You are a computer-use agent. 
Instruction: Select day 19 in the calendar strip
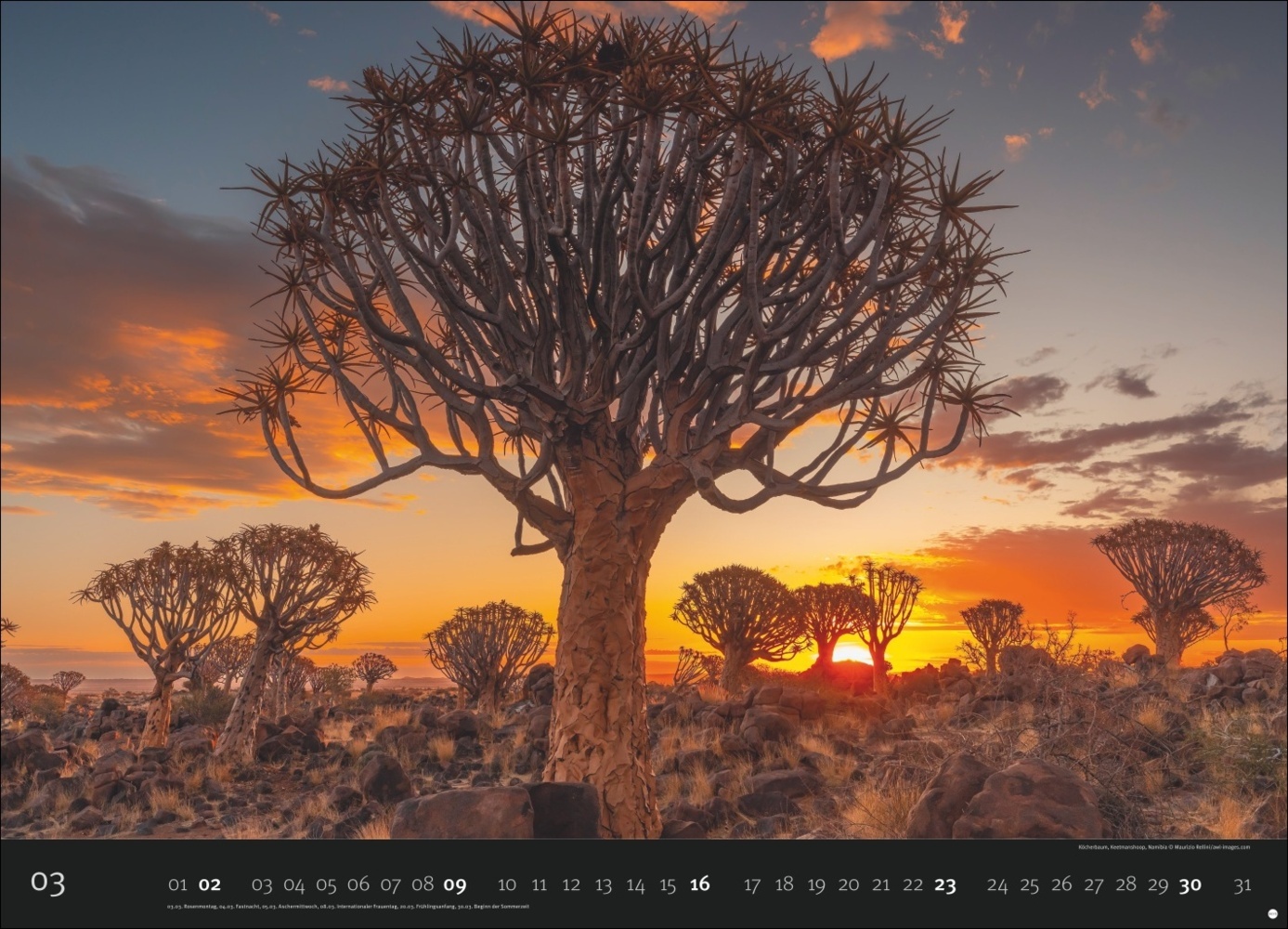816,885
